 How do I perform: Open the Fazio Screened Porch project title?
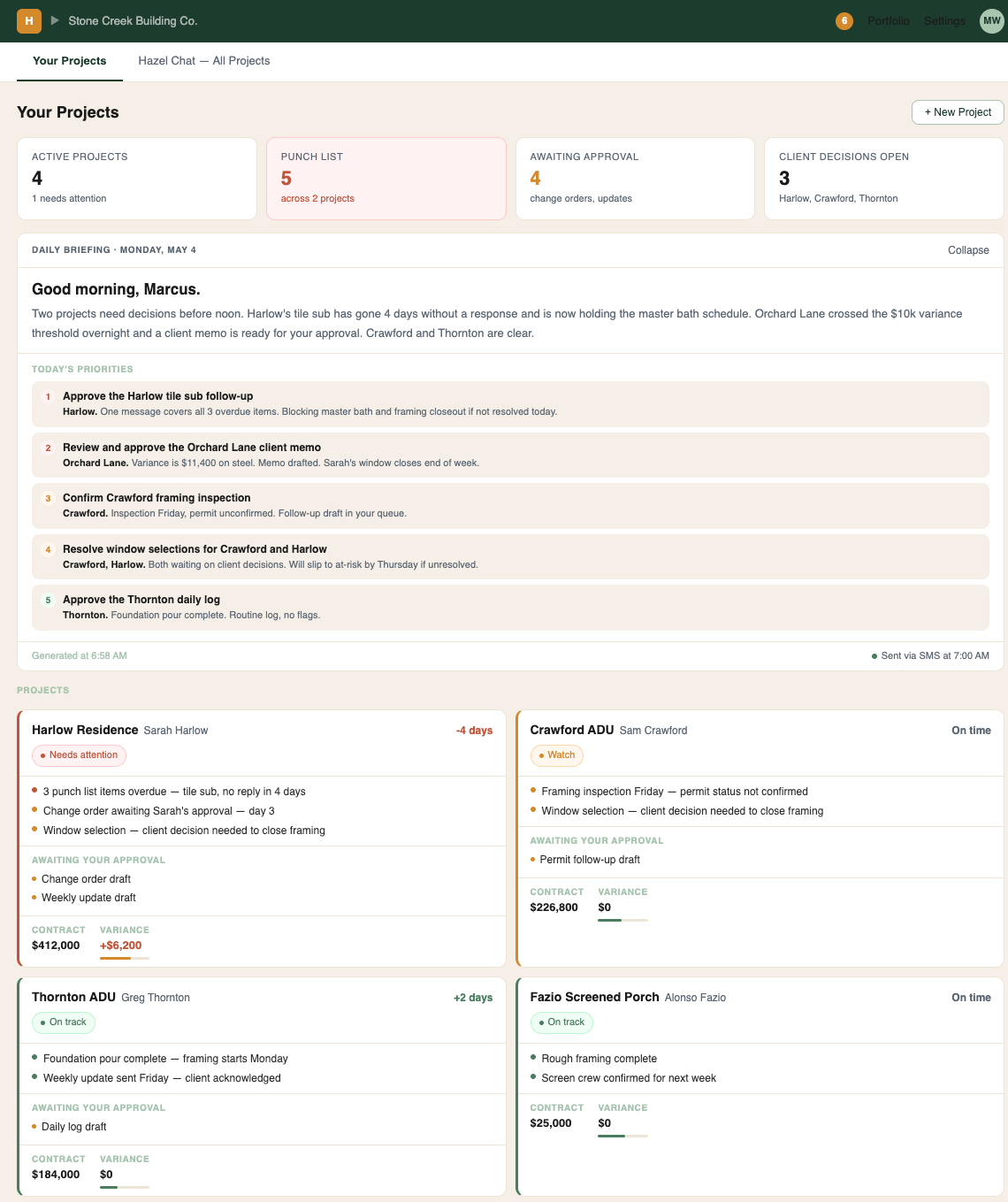(x=594, y=997)
